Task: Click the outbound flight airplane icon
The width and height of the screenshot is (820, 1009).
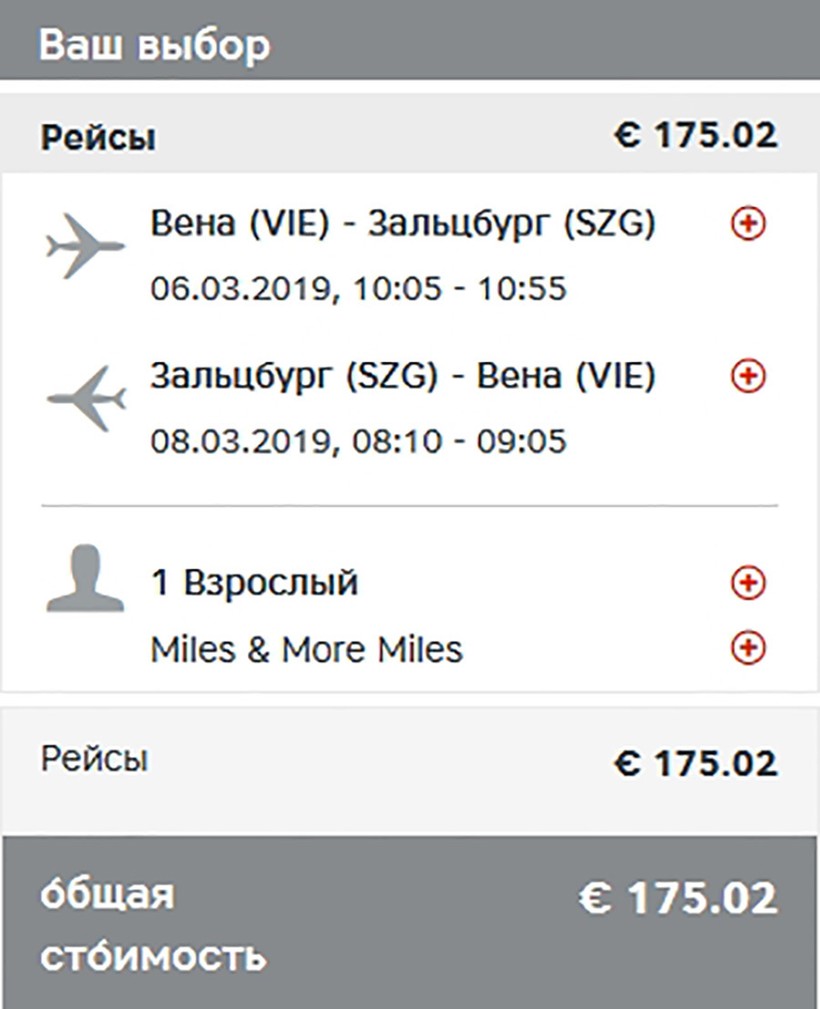Action: (86, 245)
